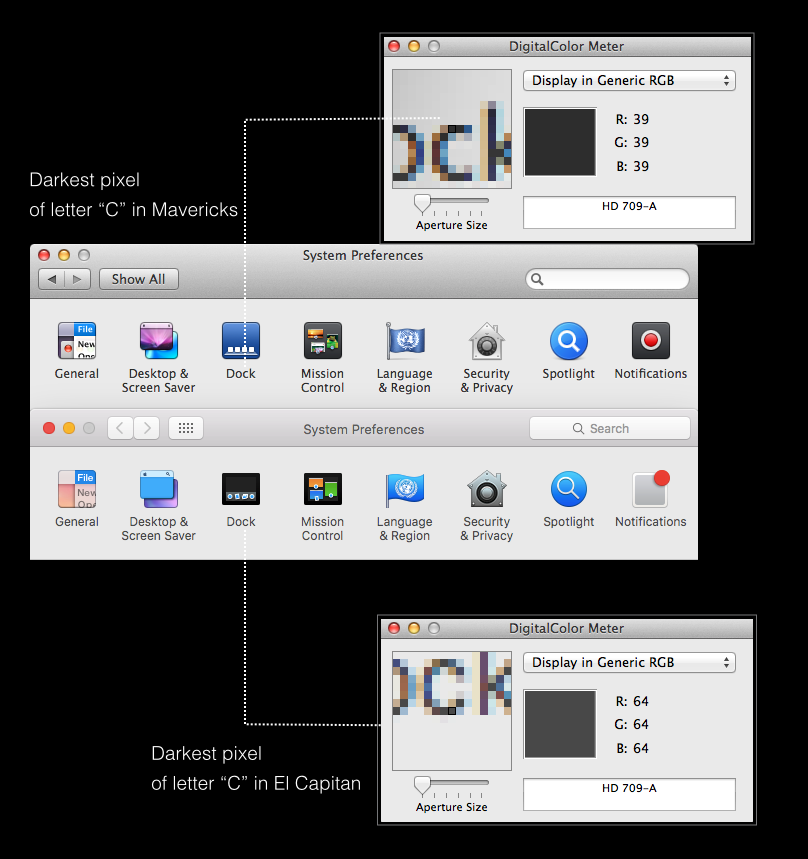Click gray color swatch in bottom DigitalColor Meter
The image size is (808, 859).
click(x=559, y=724)
